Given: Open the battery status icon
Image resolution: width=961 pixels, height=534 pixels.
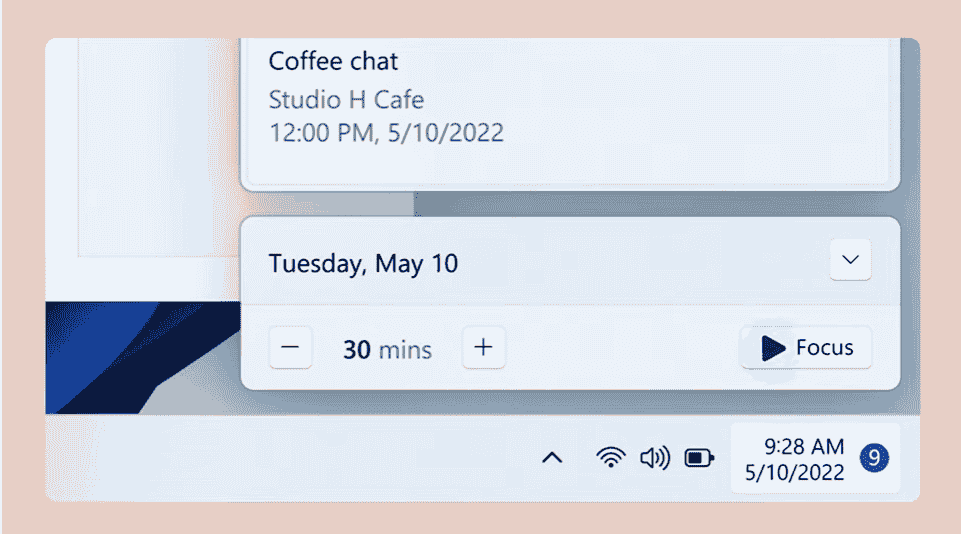Looking at the screenshot, I should point(699,457).
